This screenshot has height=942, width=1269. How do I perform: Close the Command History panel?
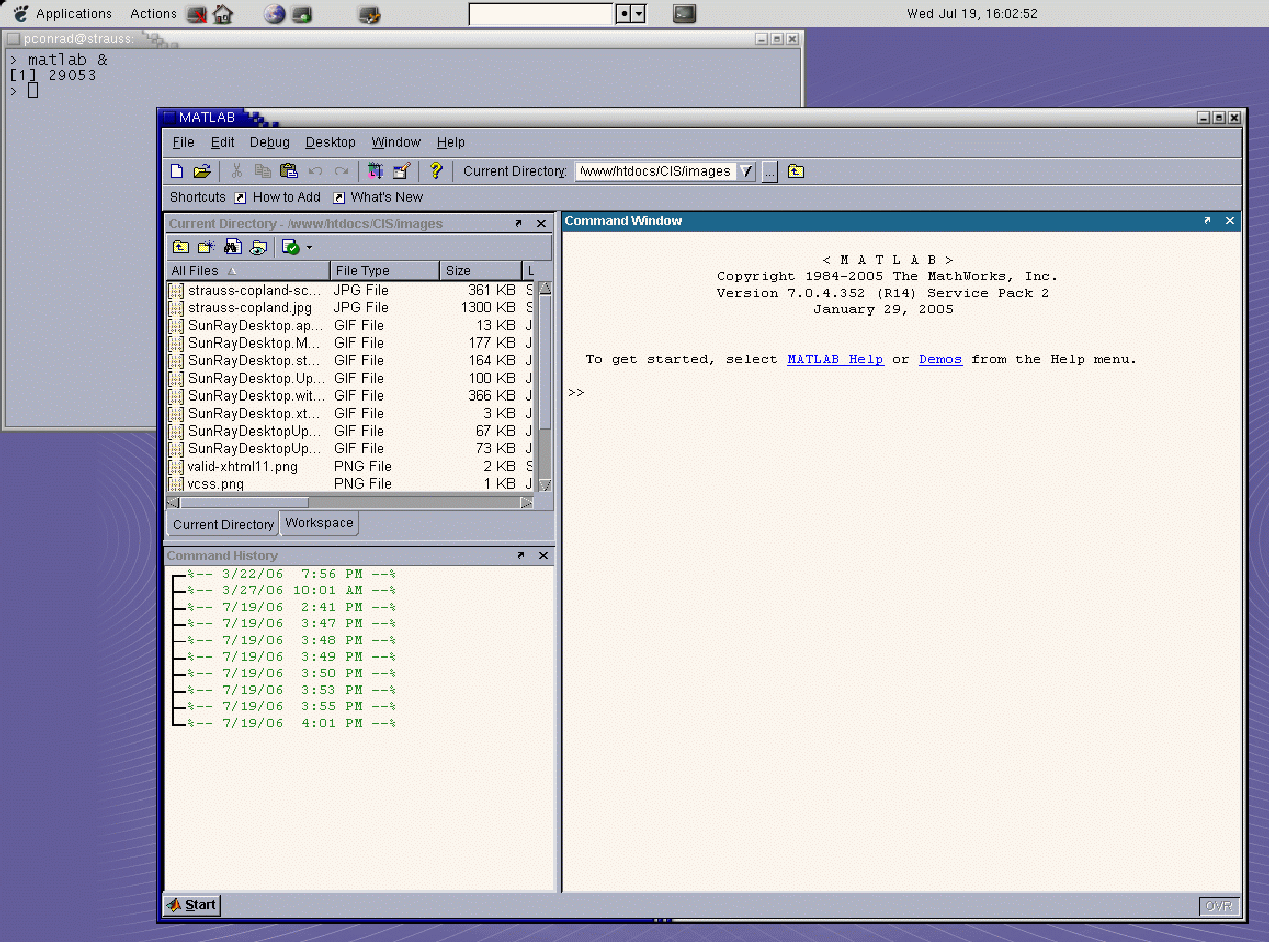543,555
